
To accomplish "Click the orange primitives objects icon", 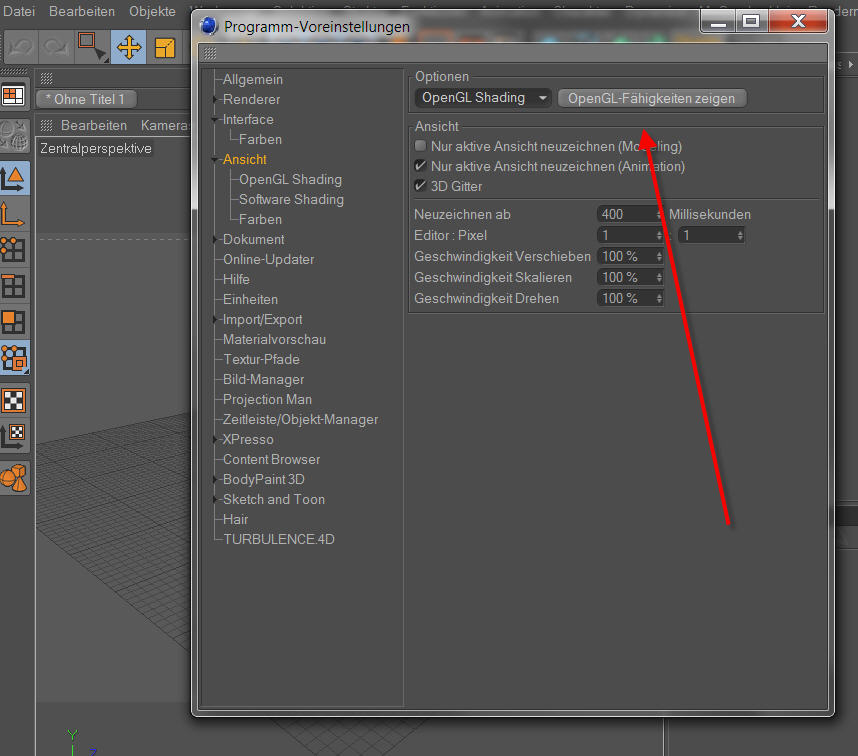I will click(14, 478).
